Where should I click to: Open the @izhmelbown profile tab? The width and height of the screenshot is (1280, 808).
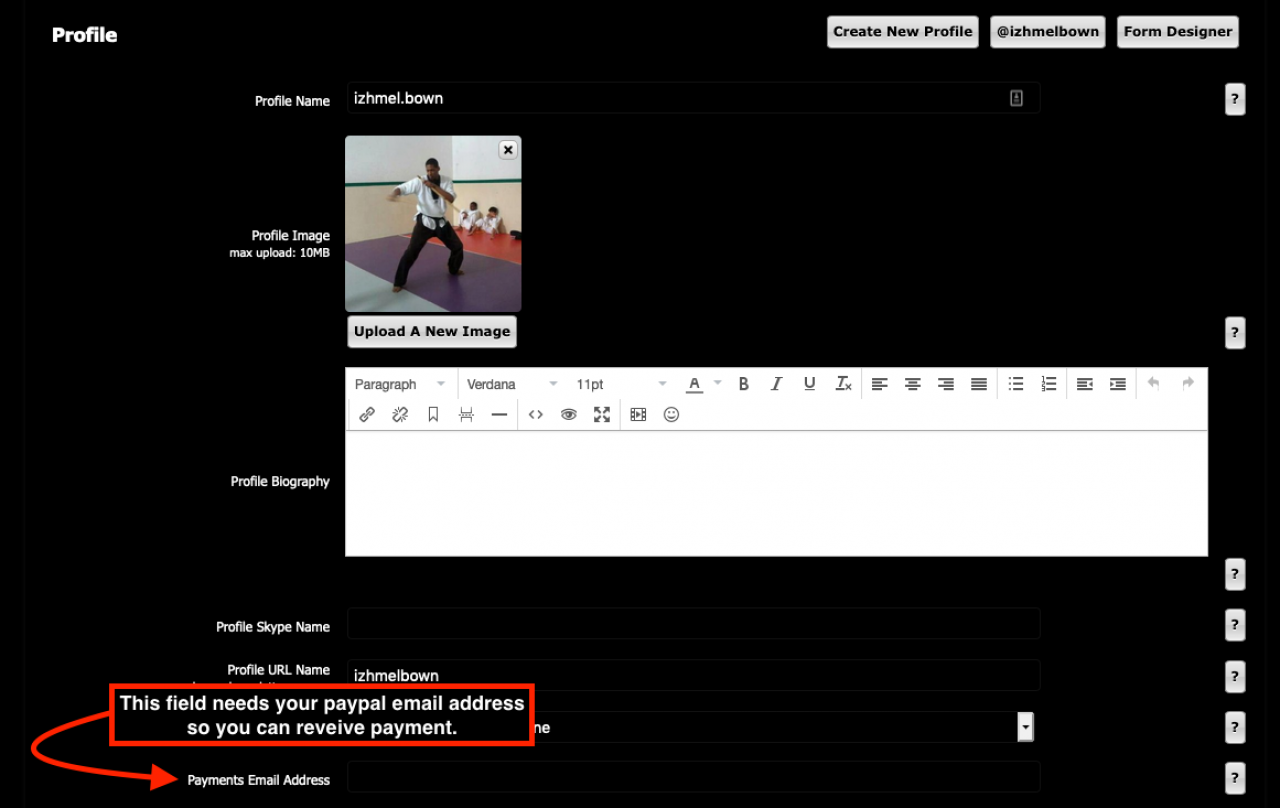point(1047,32)
